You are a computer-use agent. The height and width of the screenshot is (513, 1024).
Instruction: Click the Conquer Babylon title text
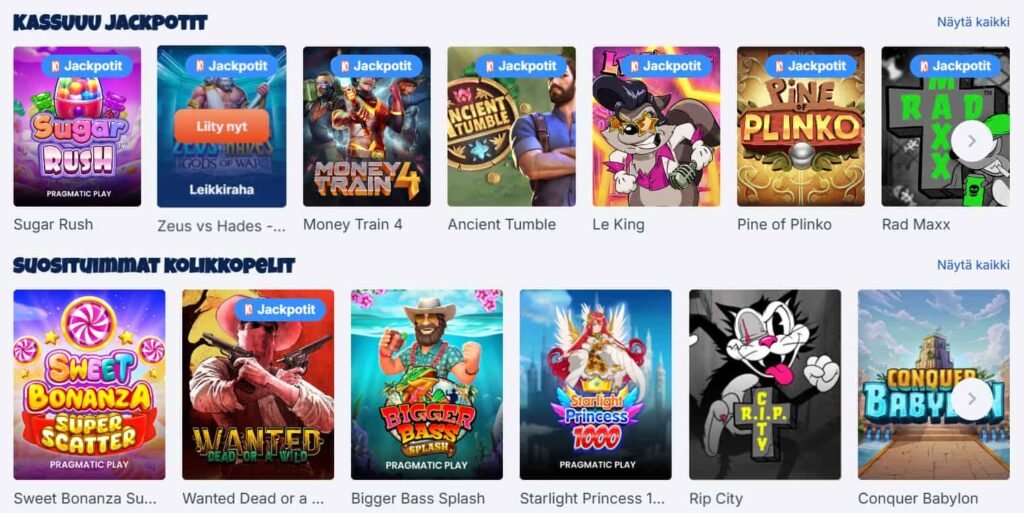click(918, 499)
